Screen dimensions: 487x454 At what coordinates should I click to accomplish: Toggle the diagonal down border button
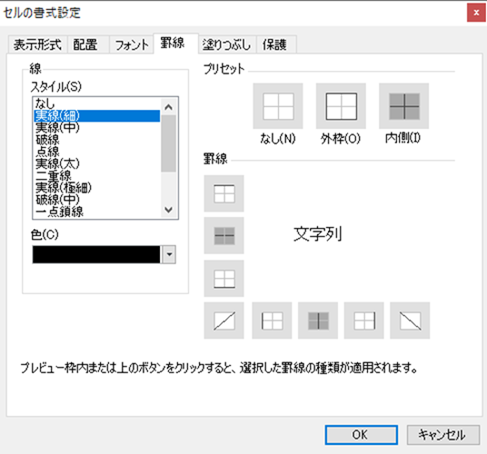coord(410,321)
